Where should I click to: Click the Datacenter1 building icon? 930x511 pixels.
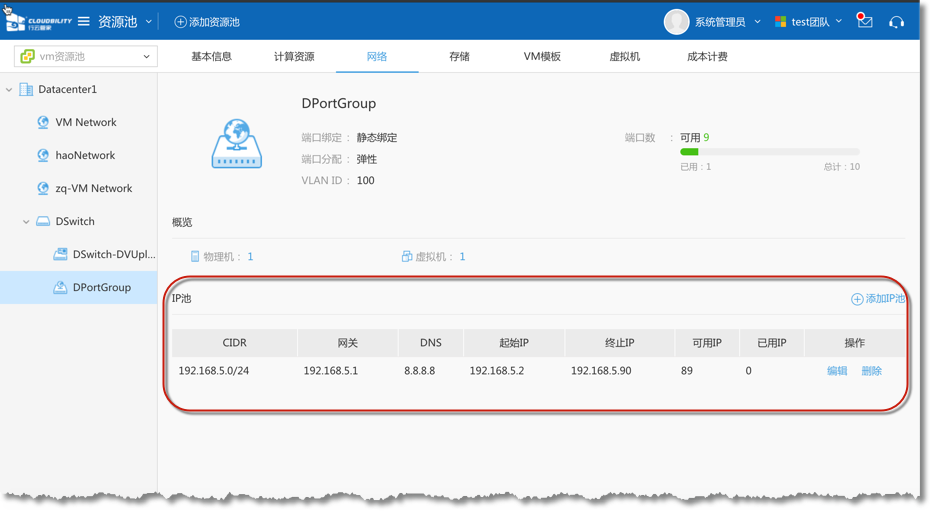pyautogui.click(x=26, y=90)
